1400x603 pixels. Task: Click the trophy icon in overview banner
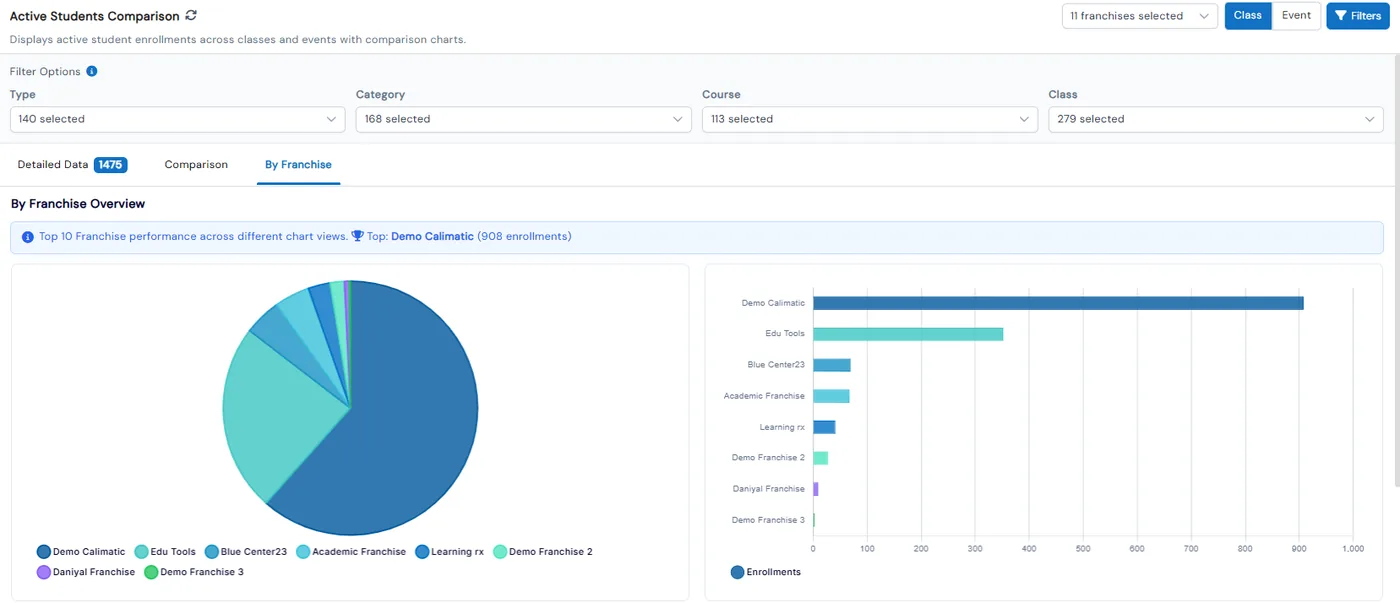click(358, 237)
